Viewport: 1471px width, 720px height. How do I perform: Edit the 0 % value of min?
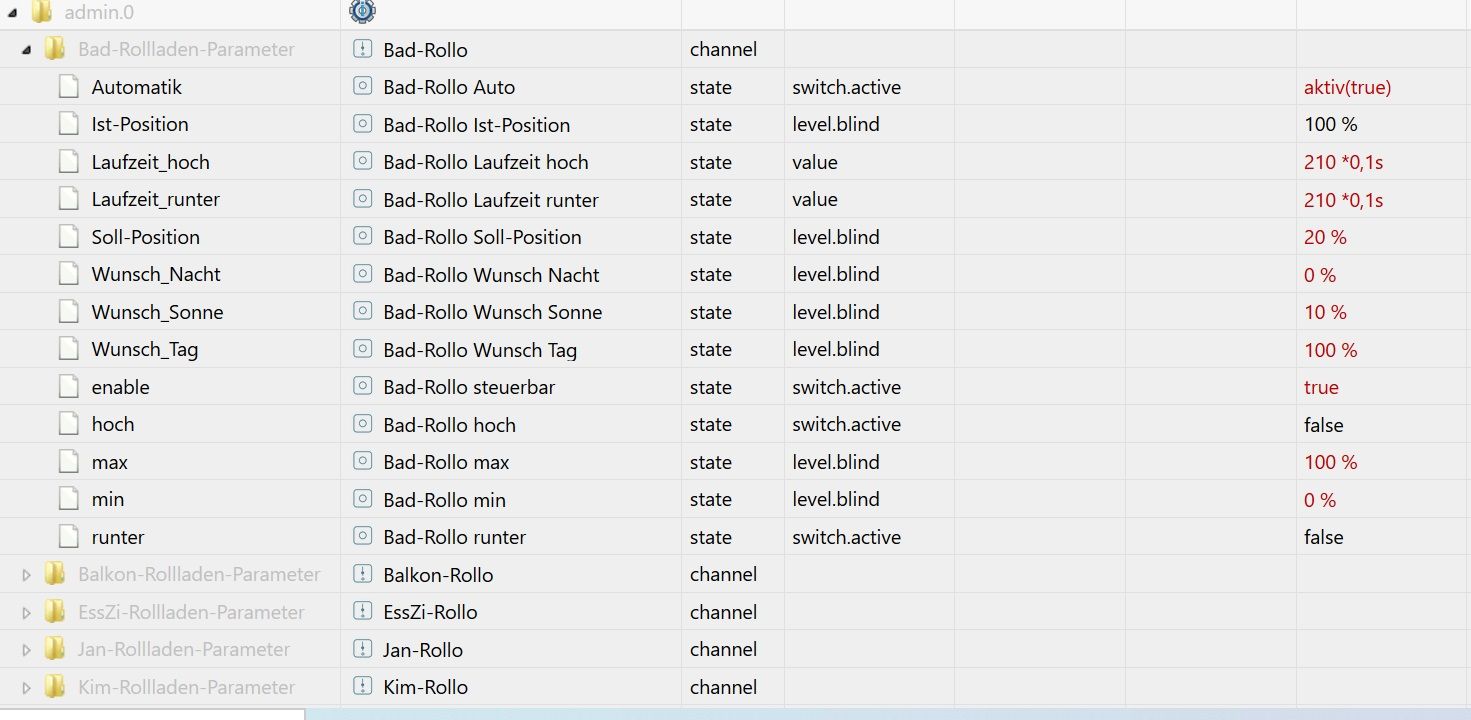pos(1320,499)
